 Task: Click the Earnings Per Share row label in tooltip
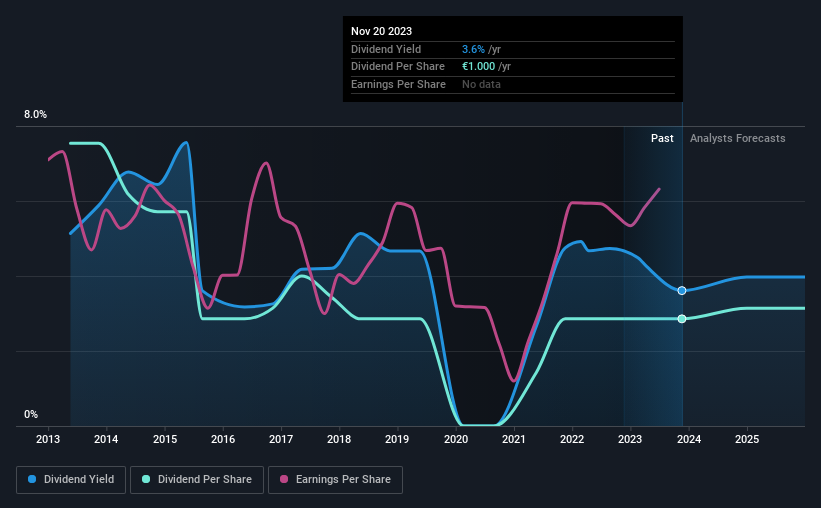click(x=398, y=84)
